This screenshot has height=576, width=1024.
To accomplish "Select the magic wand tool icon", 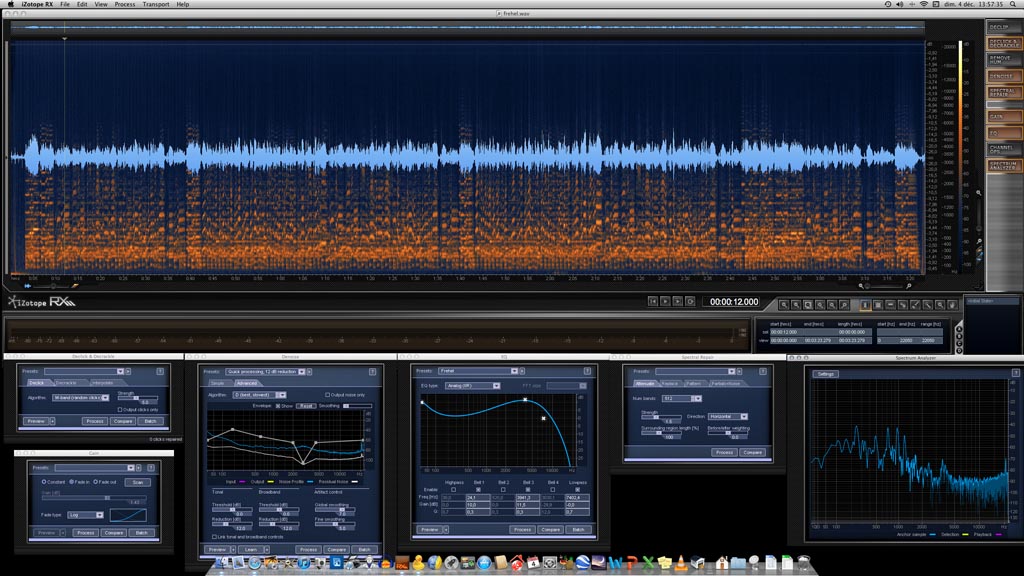I will (x=927, y=304).
